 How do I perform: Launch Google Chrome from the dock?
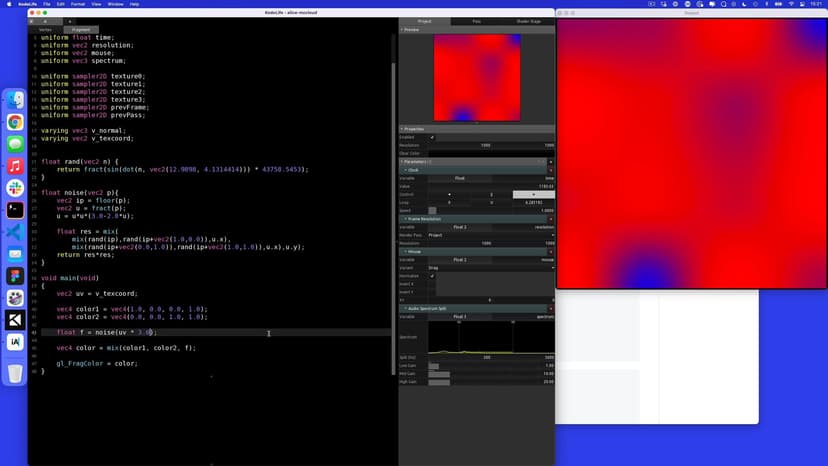15,122
